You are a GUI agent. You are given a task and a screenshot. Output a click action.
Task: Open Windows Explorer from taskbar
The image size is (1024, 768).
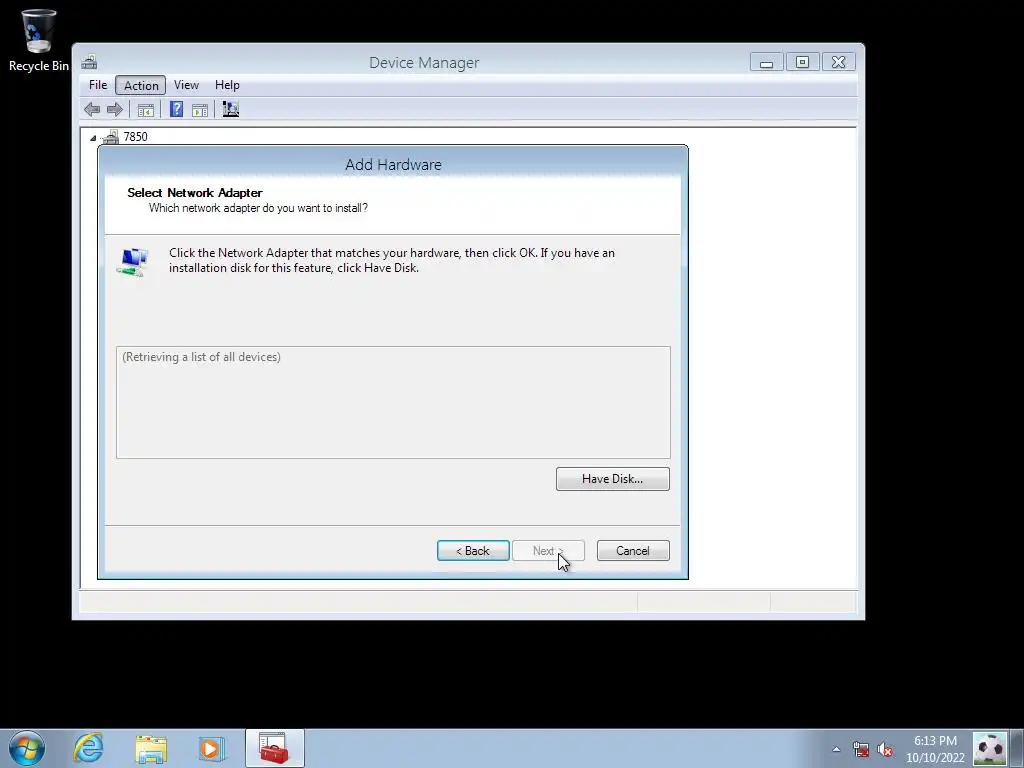click(x=151, y=748)
